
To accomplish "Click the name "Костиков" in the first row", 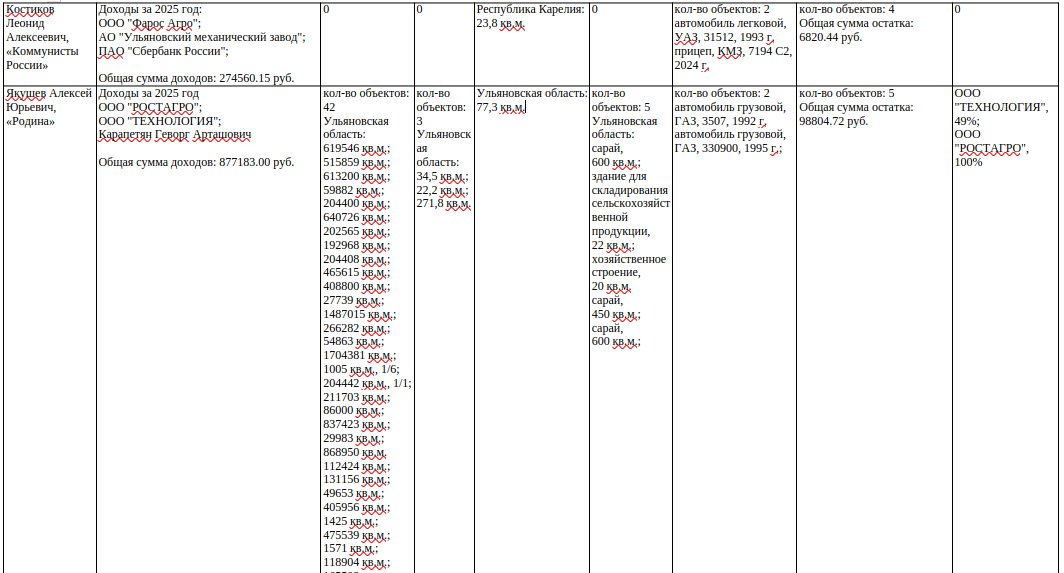I will (30, 10).
